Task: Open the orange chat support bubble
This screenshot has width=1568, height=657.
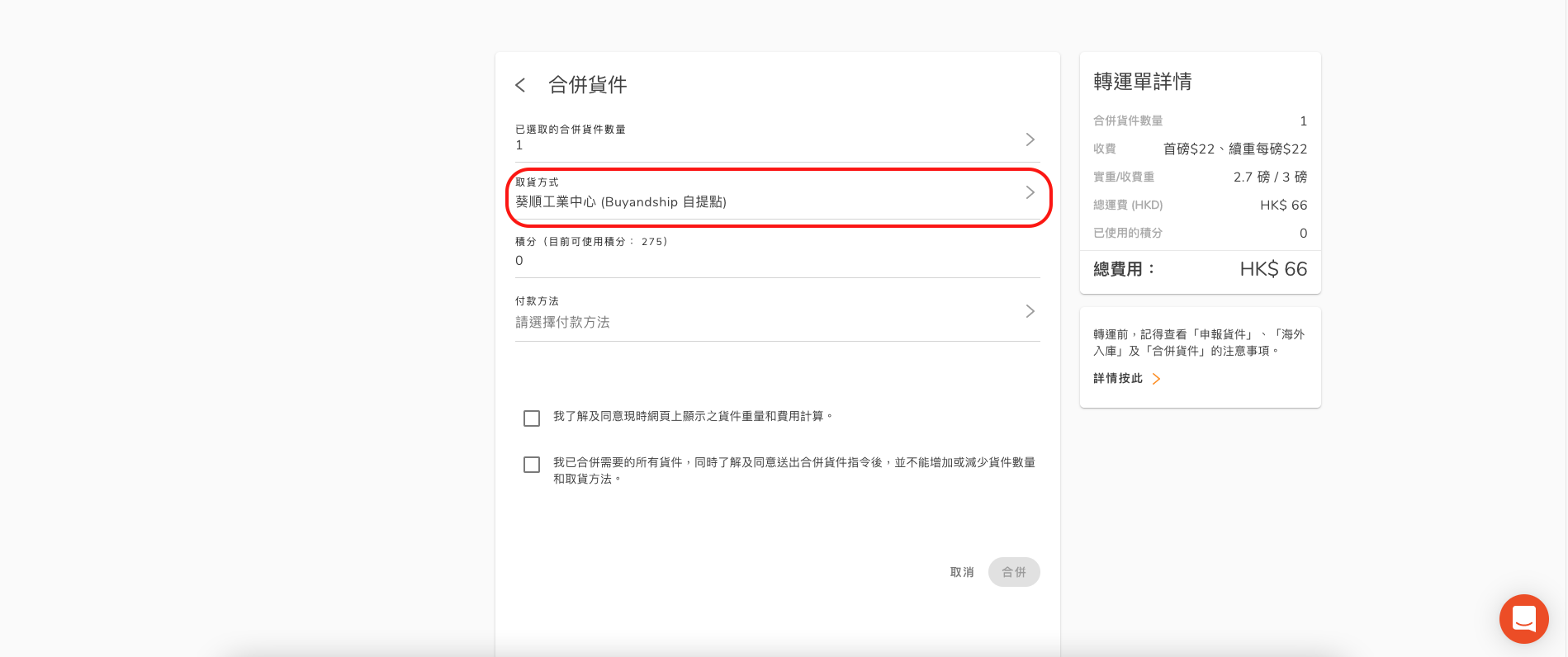Action: tap(1523, 618)
